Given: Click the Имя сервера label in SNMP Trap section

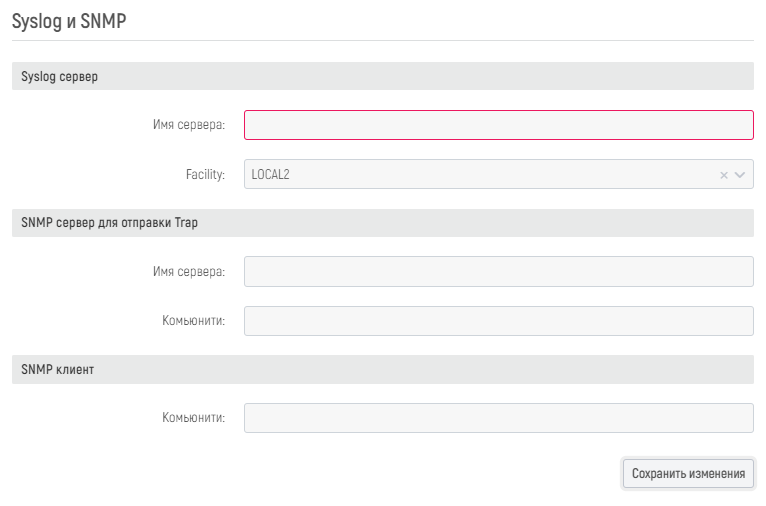Looking at the screenshot, I should click(188, 272).
